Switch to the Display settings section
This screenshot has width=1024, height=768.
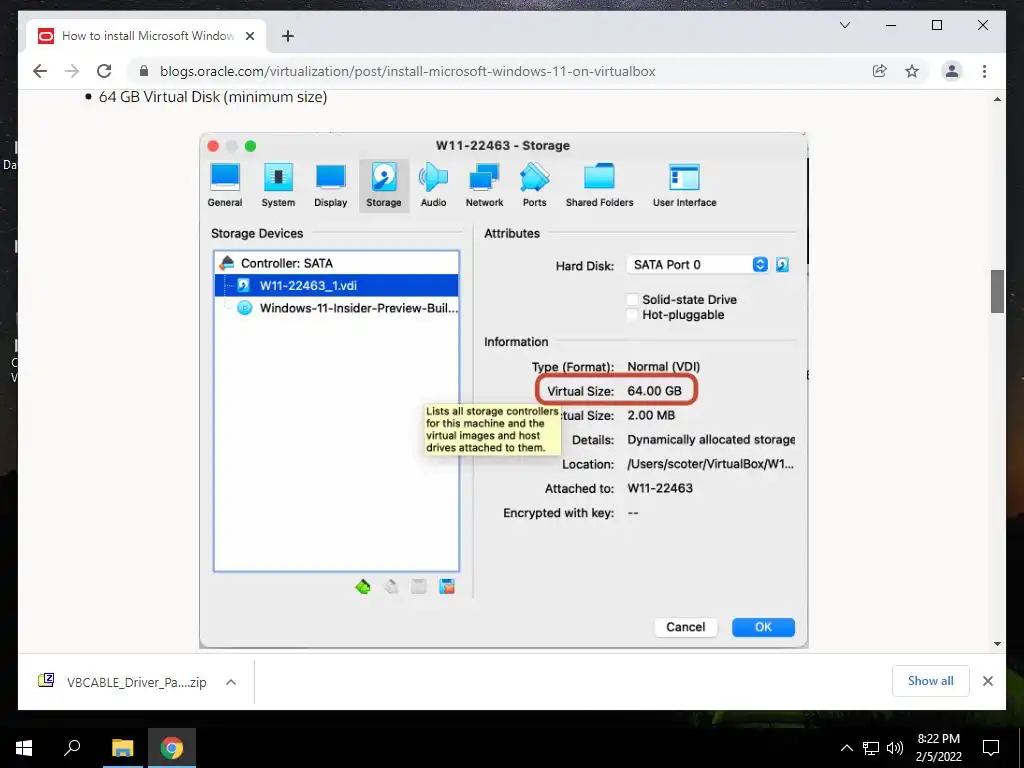coord(330,185)
